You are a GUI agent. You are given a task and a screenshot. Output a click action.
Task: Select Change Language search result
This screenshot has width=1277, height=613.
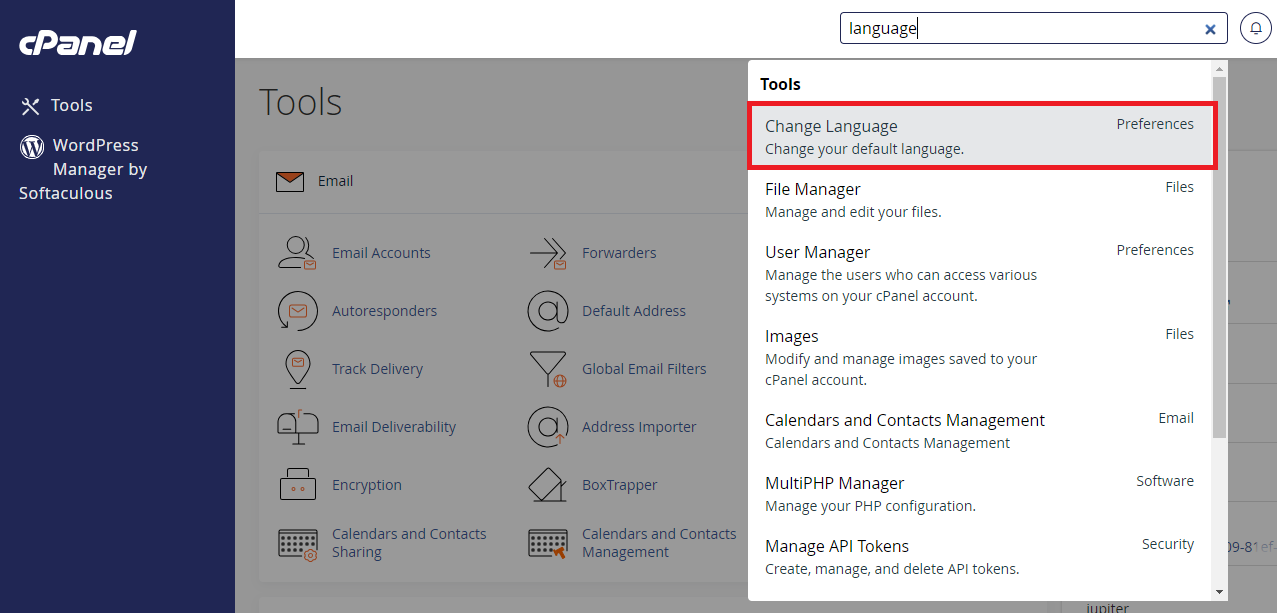click(982, 136)
